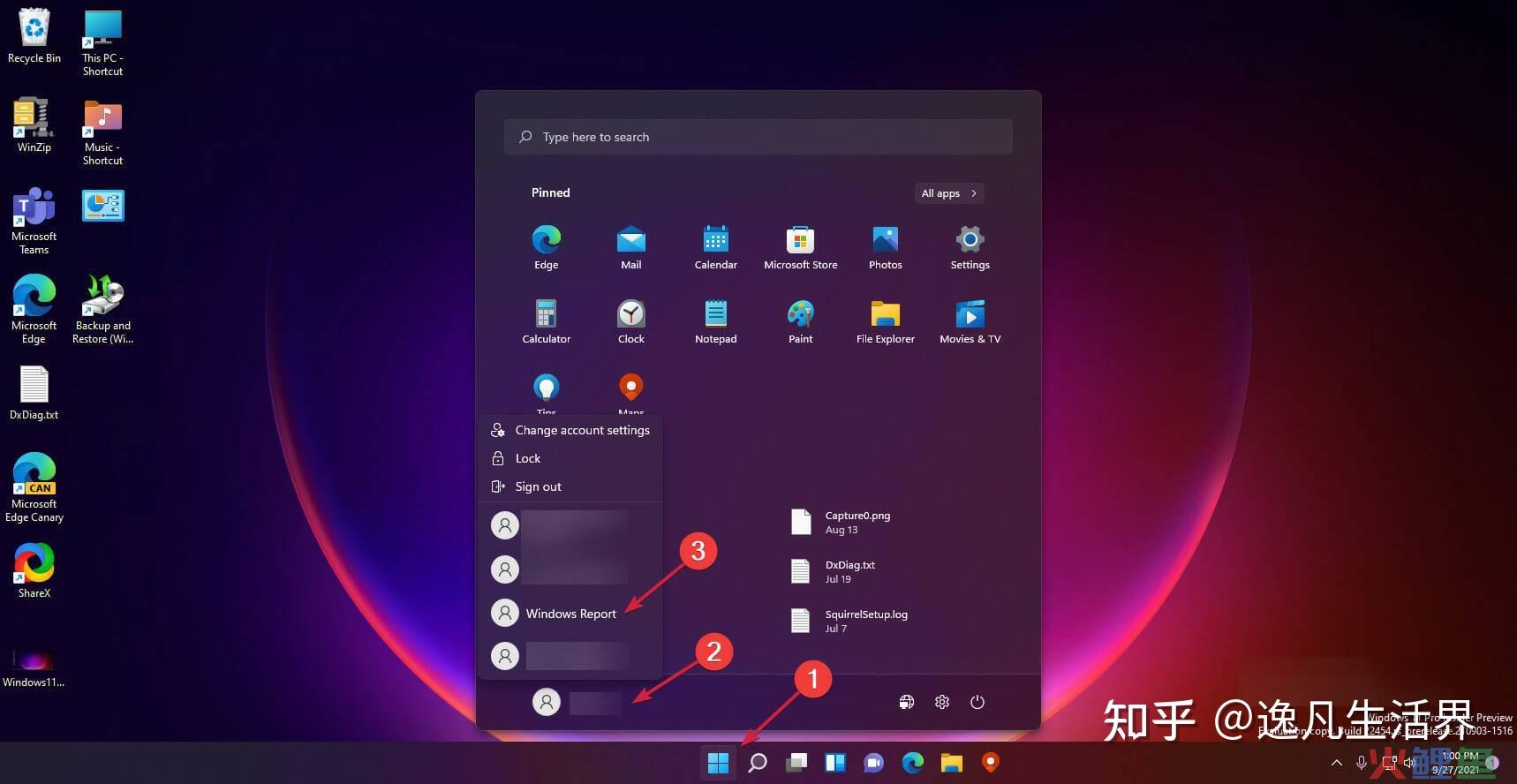The height and width of the screenshot is (784, 1517).
Task: Select Microsoft Teams desktop icon
Action: click(34, 221)
